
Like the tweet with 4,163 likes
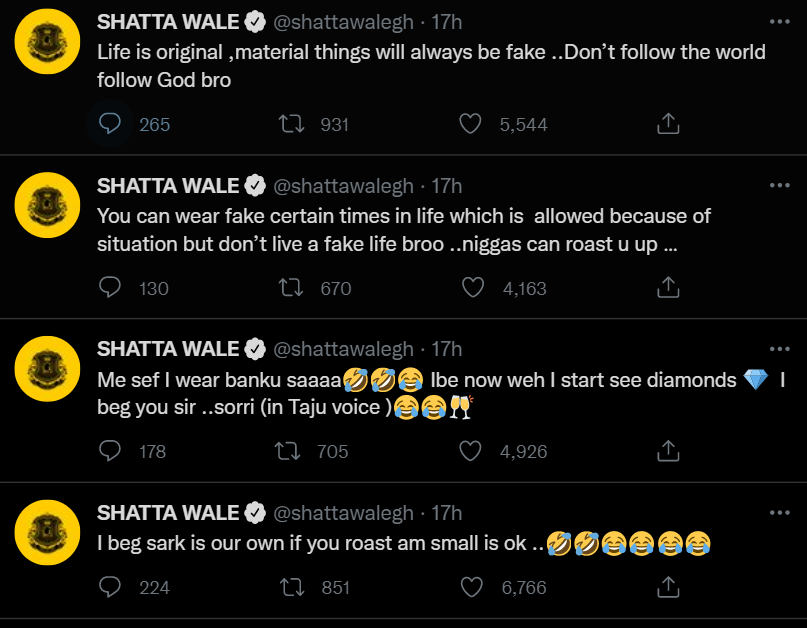[472, 287]
